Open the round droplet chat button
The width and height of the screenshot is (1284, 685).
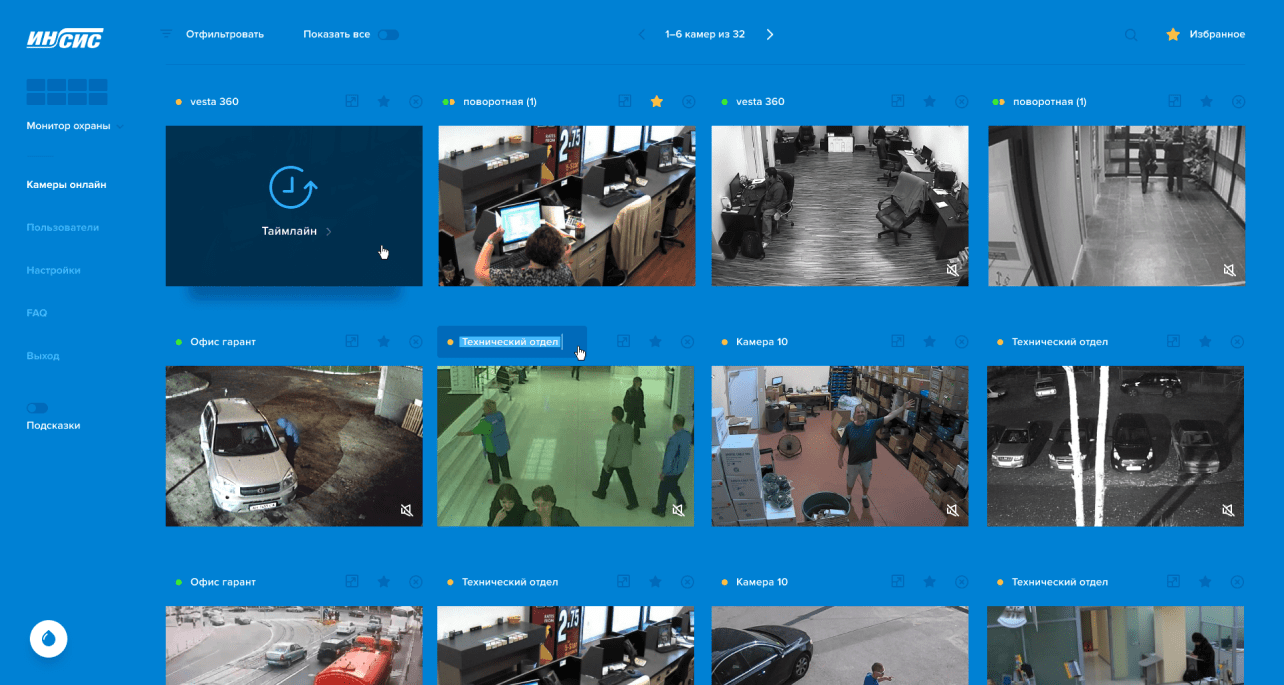point(49,638)
